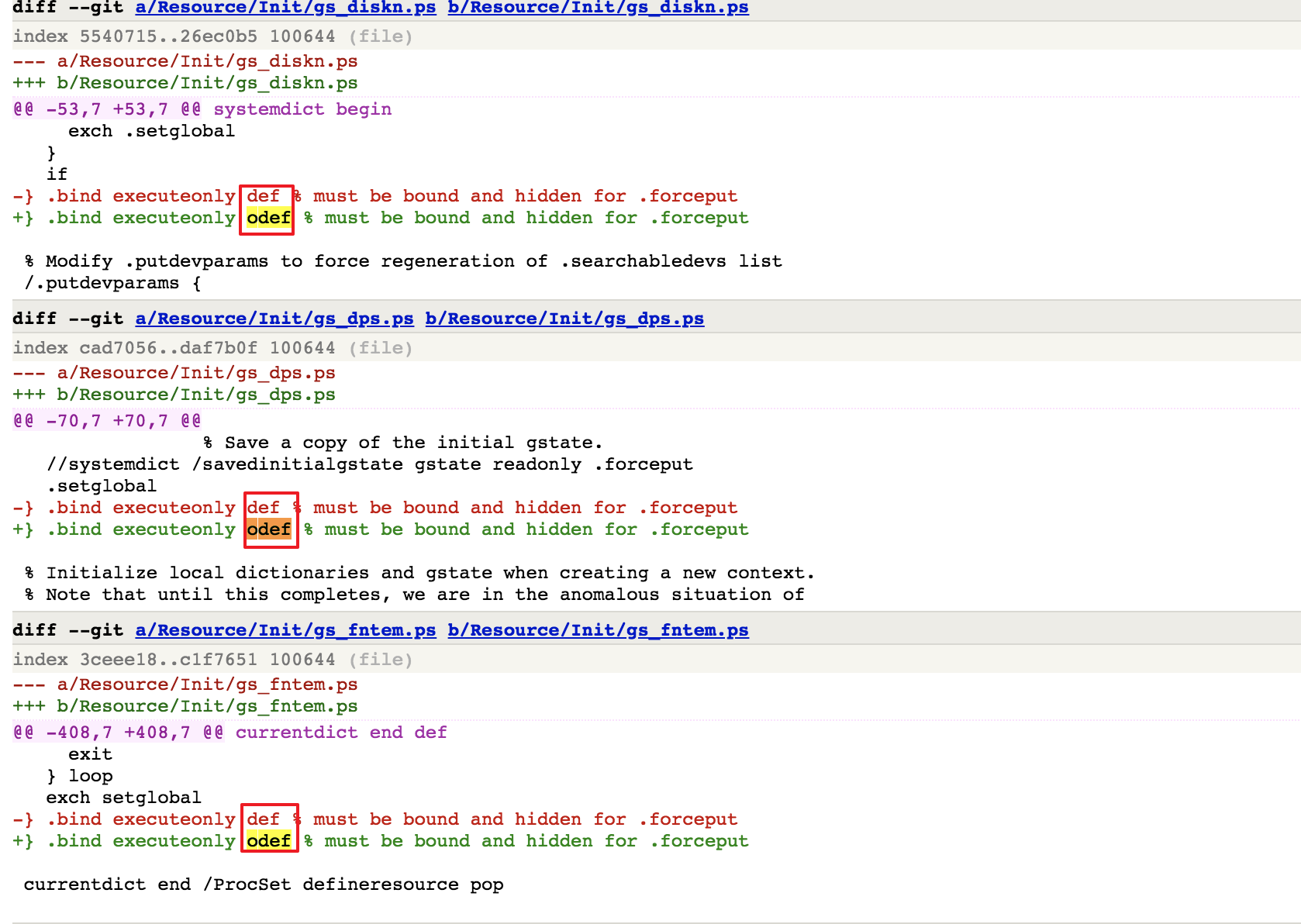Click the /.putdevparams { code line
The width and height of the screenshot is (1301, 924).
point(112,283)
